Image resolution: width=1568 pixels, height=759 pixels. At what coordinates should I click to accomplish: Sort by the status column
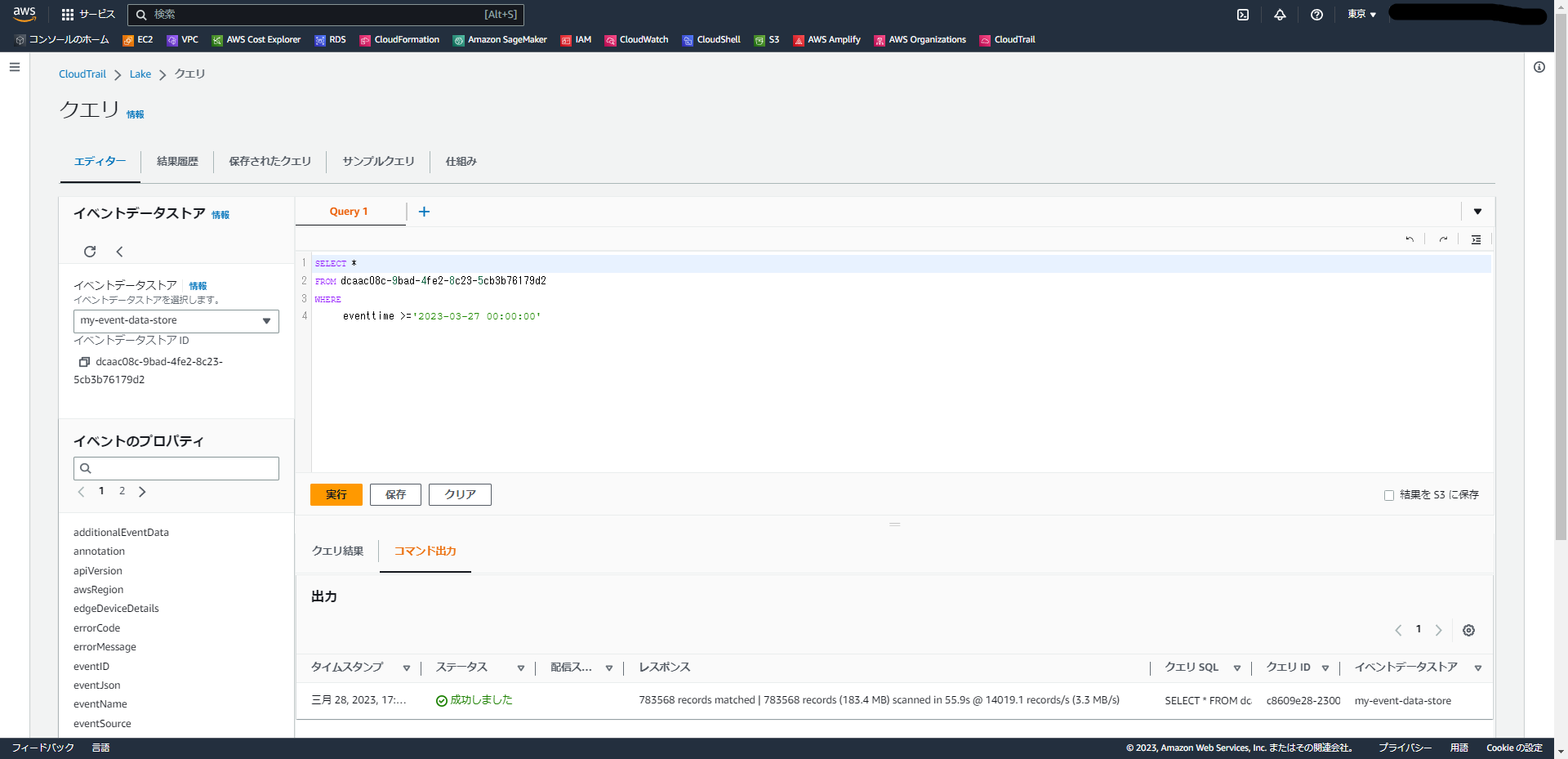(521, 668)
